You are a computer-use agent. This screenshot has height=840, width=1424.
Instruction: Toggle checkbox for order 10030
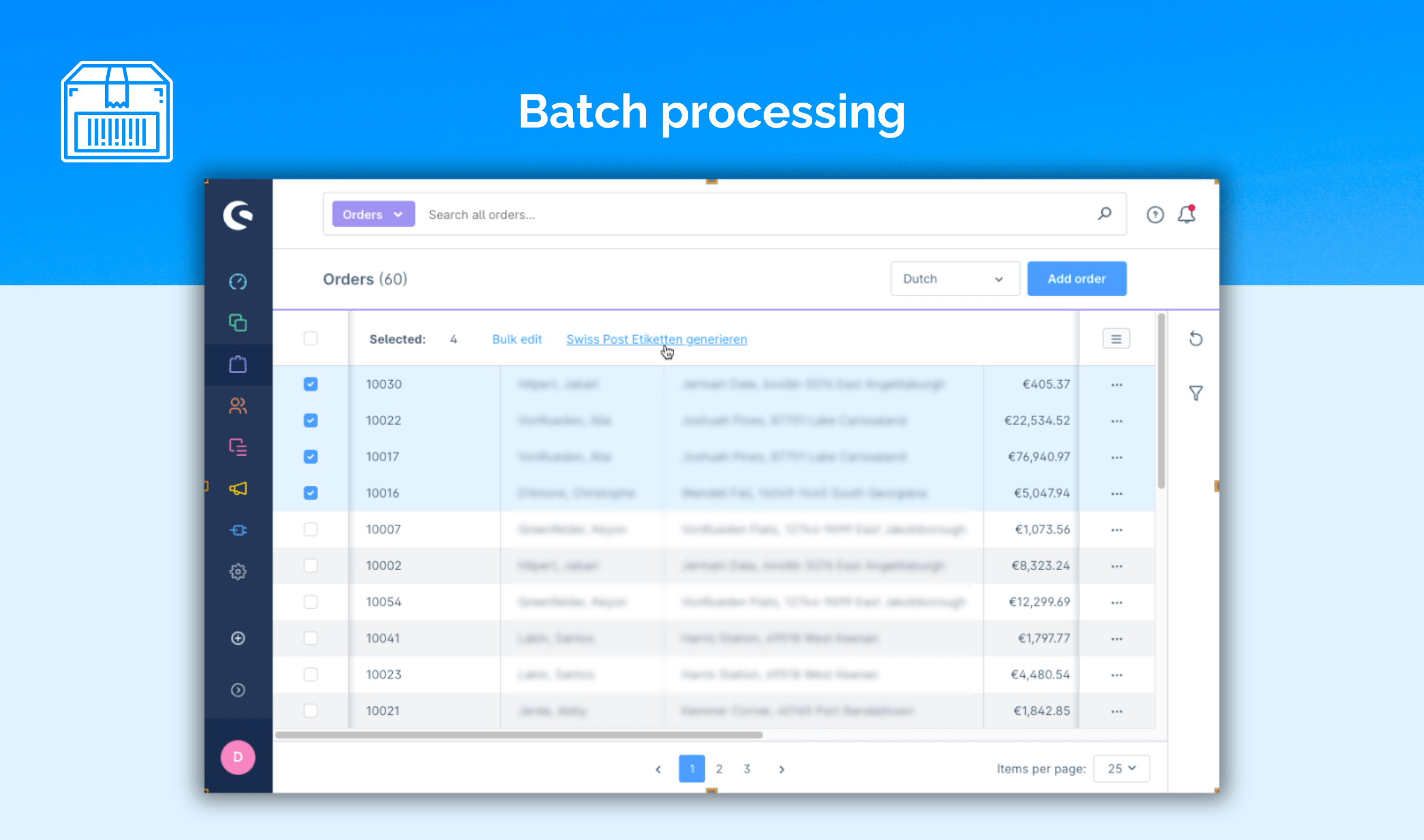(x=311, y=383)
